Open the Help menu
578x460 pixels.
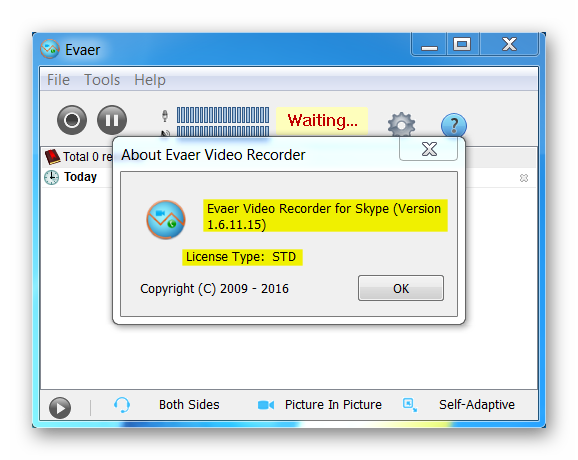[150, 80]
